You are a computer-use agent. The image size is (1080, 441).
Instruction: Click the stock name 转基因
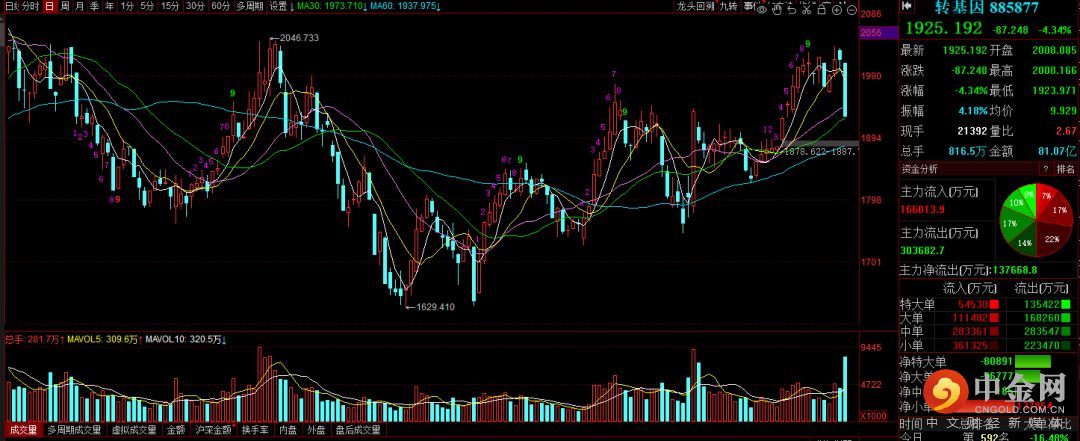[959, 8]
